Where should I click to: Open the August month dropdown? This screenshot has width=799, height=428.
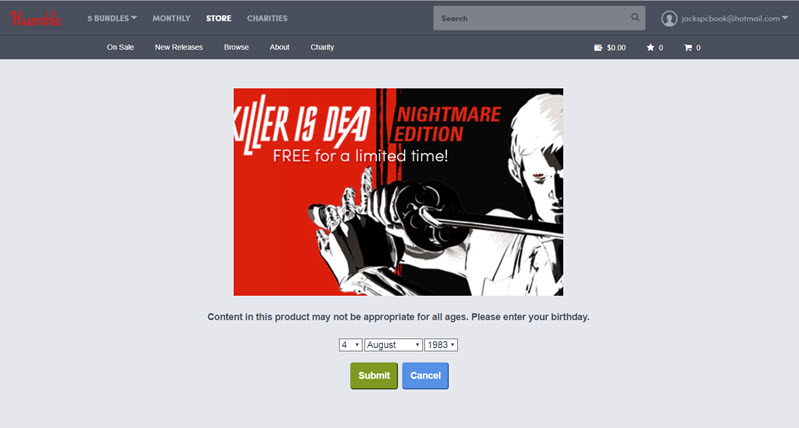[x=393, y=345]
